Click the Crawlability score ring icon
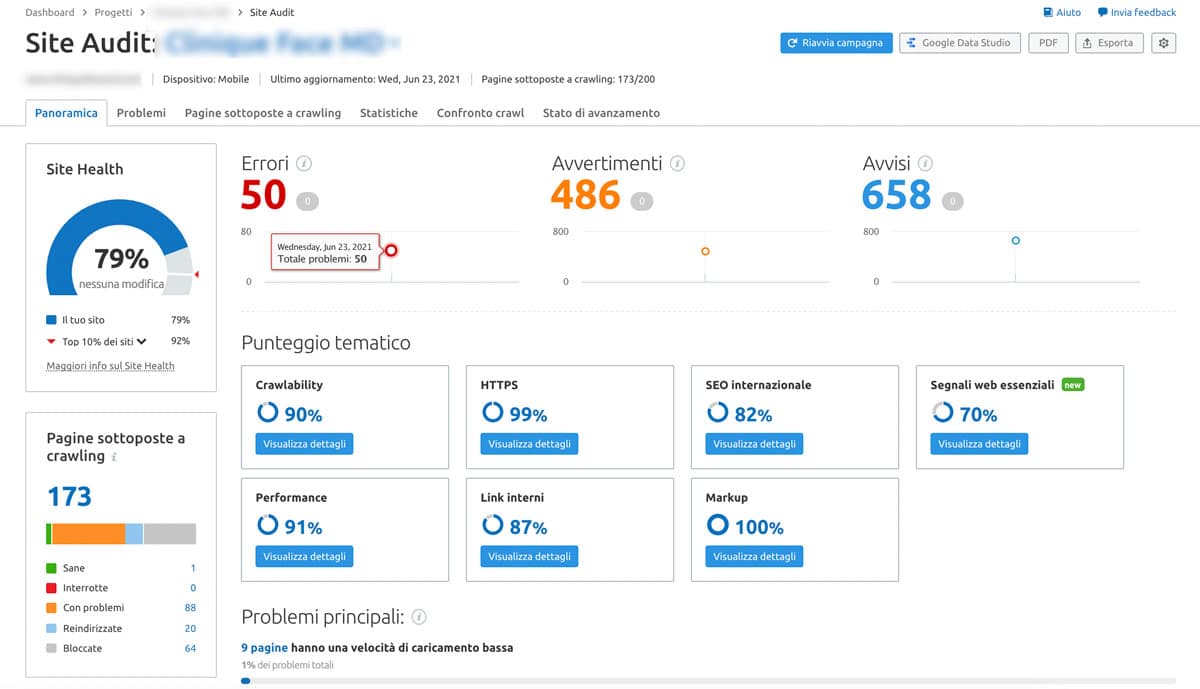Viewport: 1200px width, 689px height. [267, 413]
